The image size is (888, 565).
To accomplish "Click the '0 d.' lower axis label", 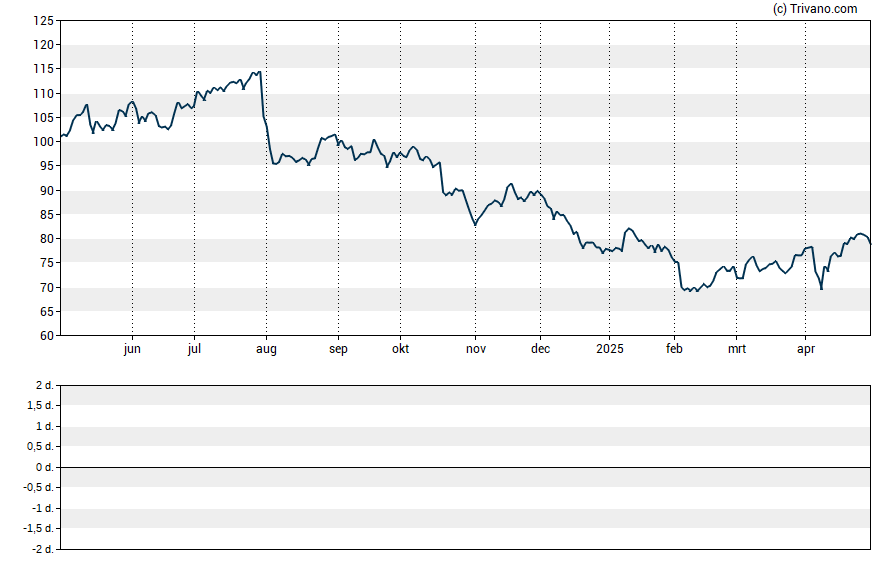I will (45, 468).
